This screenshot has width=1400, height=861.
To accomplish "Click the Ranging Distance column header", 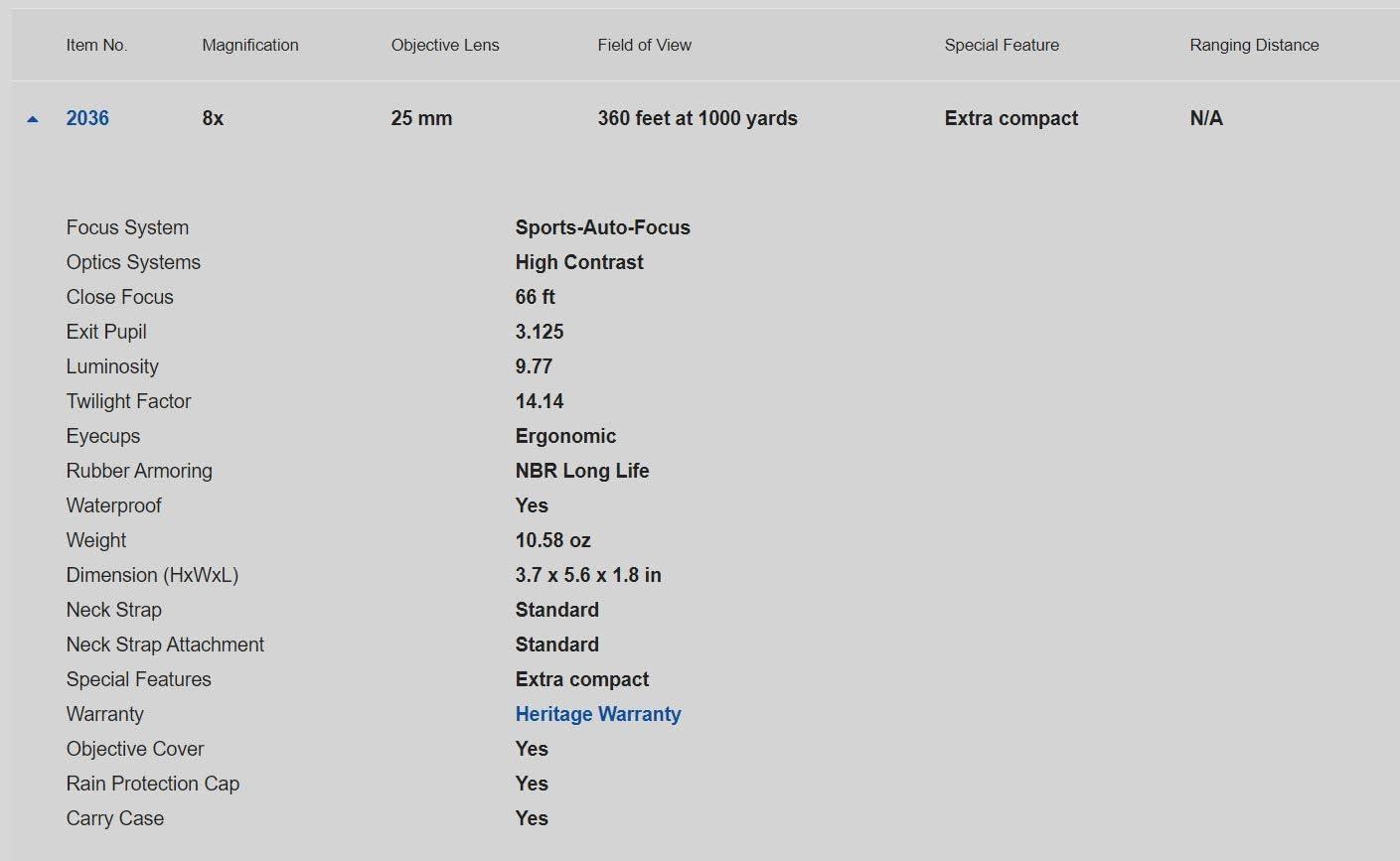I will [1254, 45].
